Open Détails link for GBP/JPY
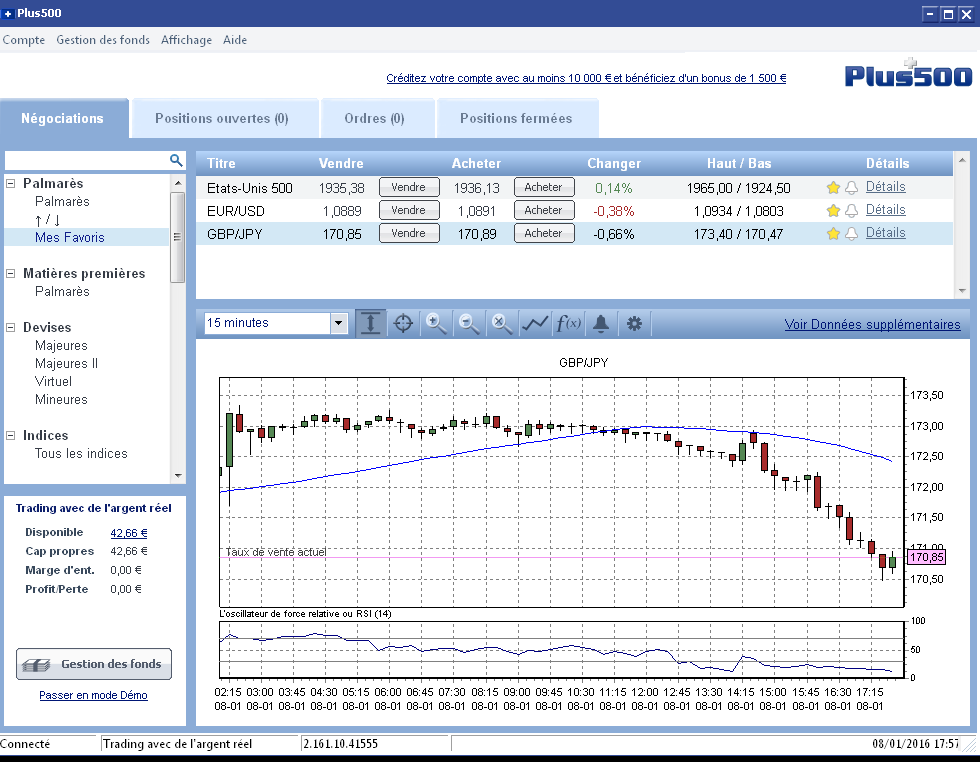980x762 pixels. [885, 233]
